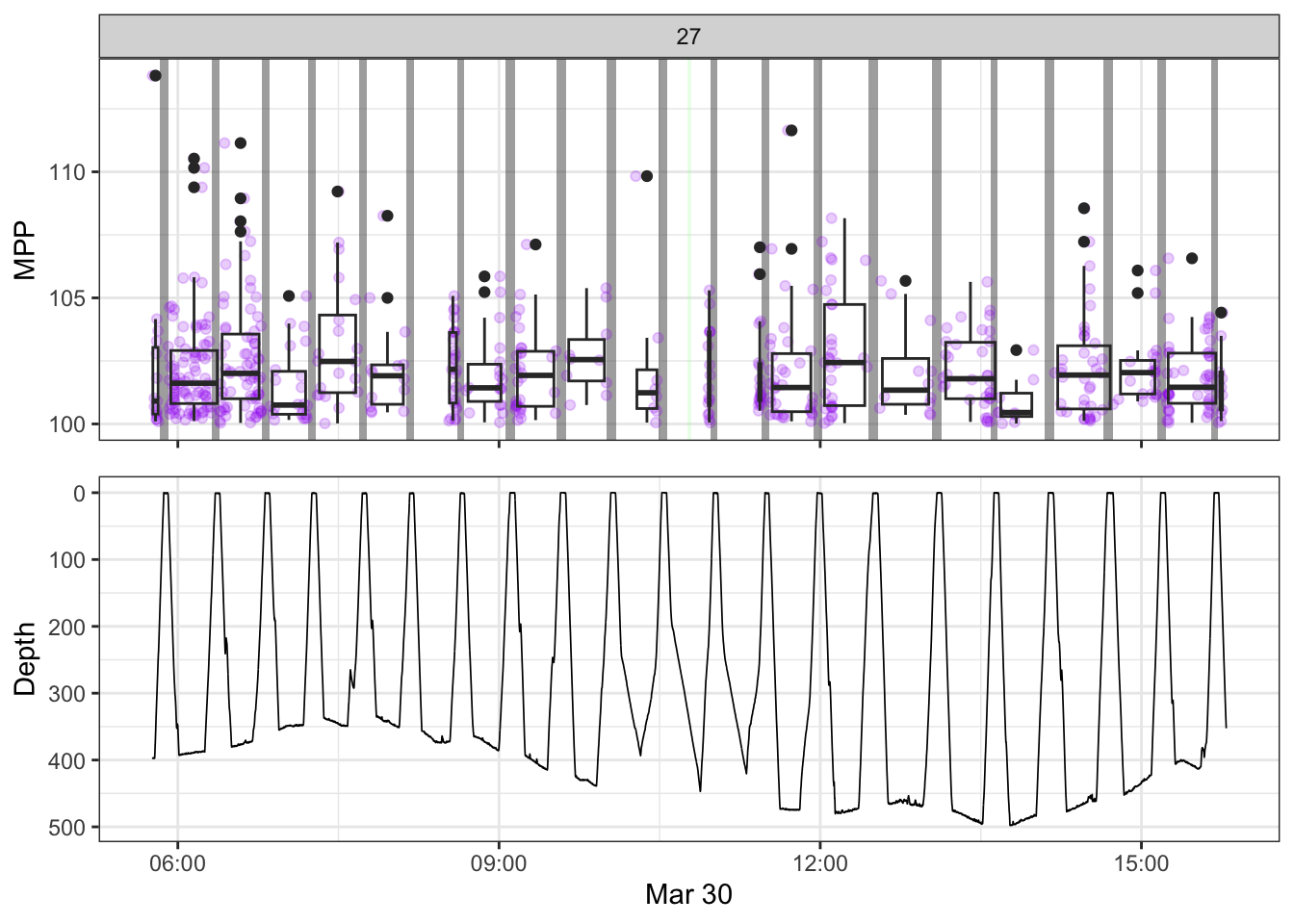
Task: Click the 400 tick label on Depth axis
Action: (67, 761)
